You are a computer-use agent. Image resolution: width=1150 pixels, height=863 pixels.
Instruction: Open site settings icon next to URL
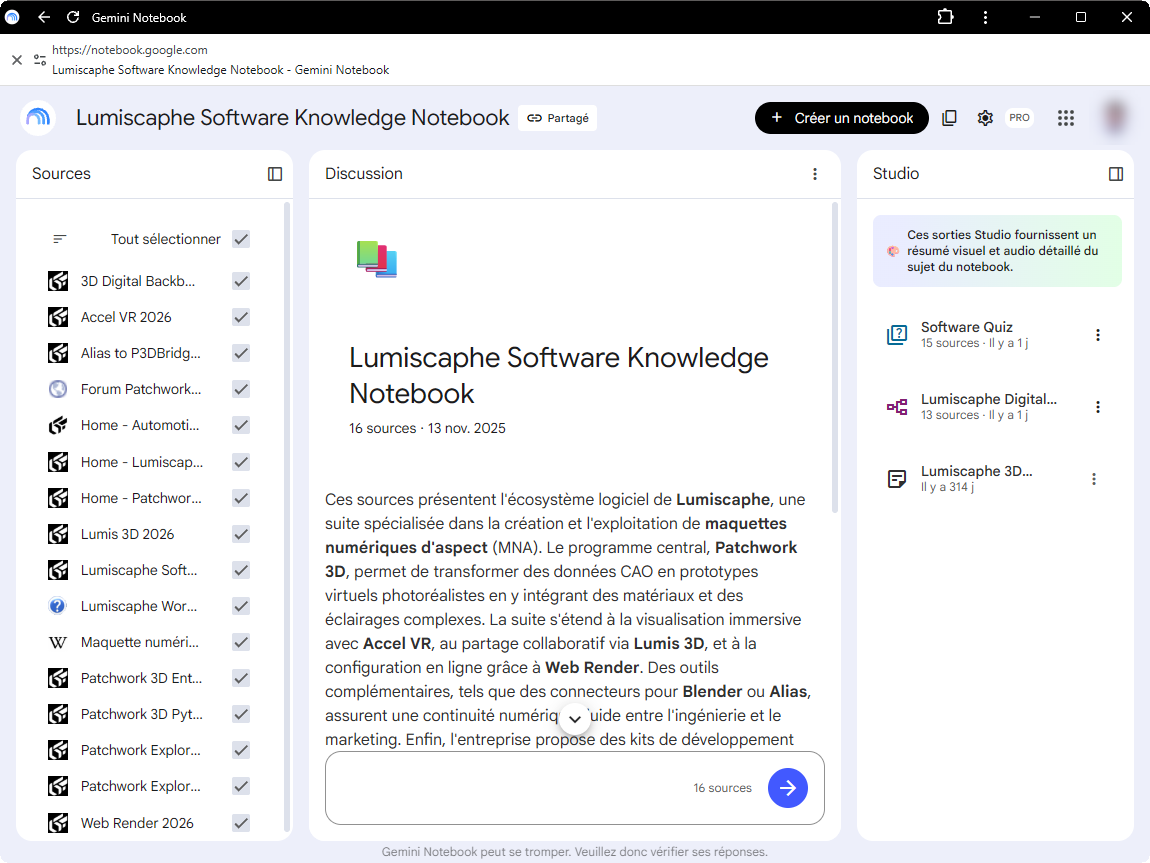pos(40,60)
